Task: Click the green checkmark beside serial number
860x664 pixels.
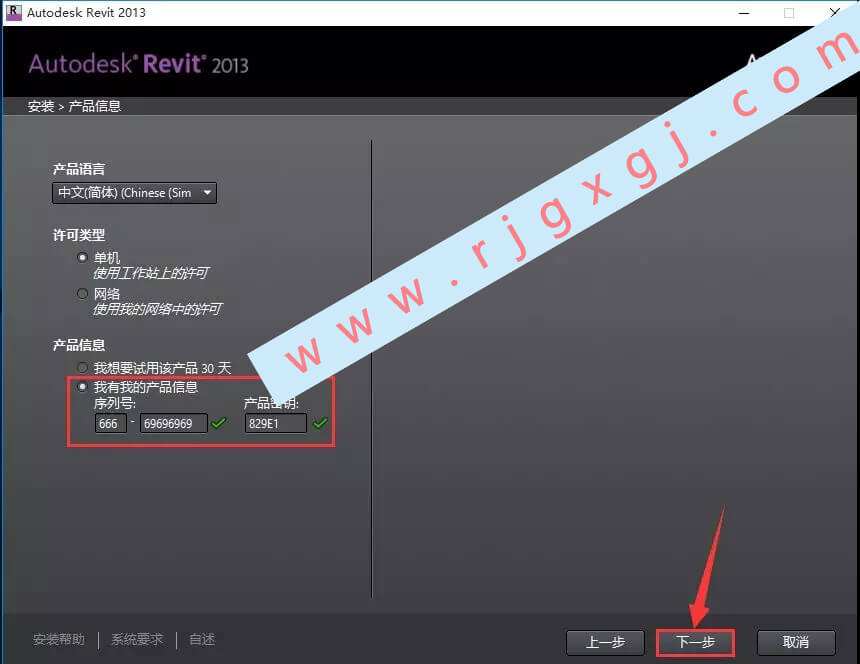Action: coord(219,423)
